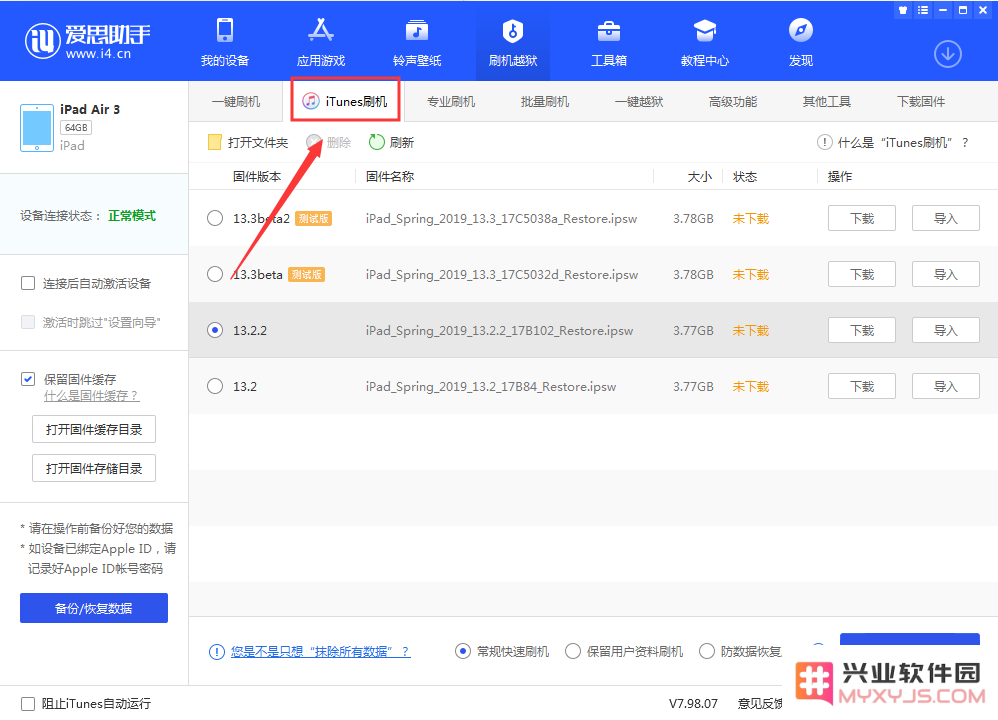
Task: Select firmware 13.3beta2 radio button
Action: tap(215, 218)
